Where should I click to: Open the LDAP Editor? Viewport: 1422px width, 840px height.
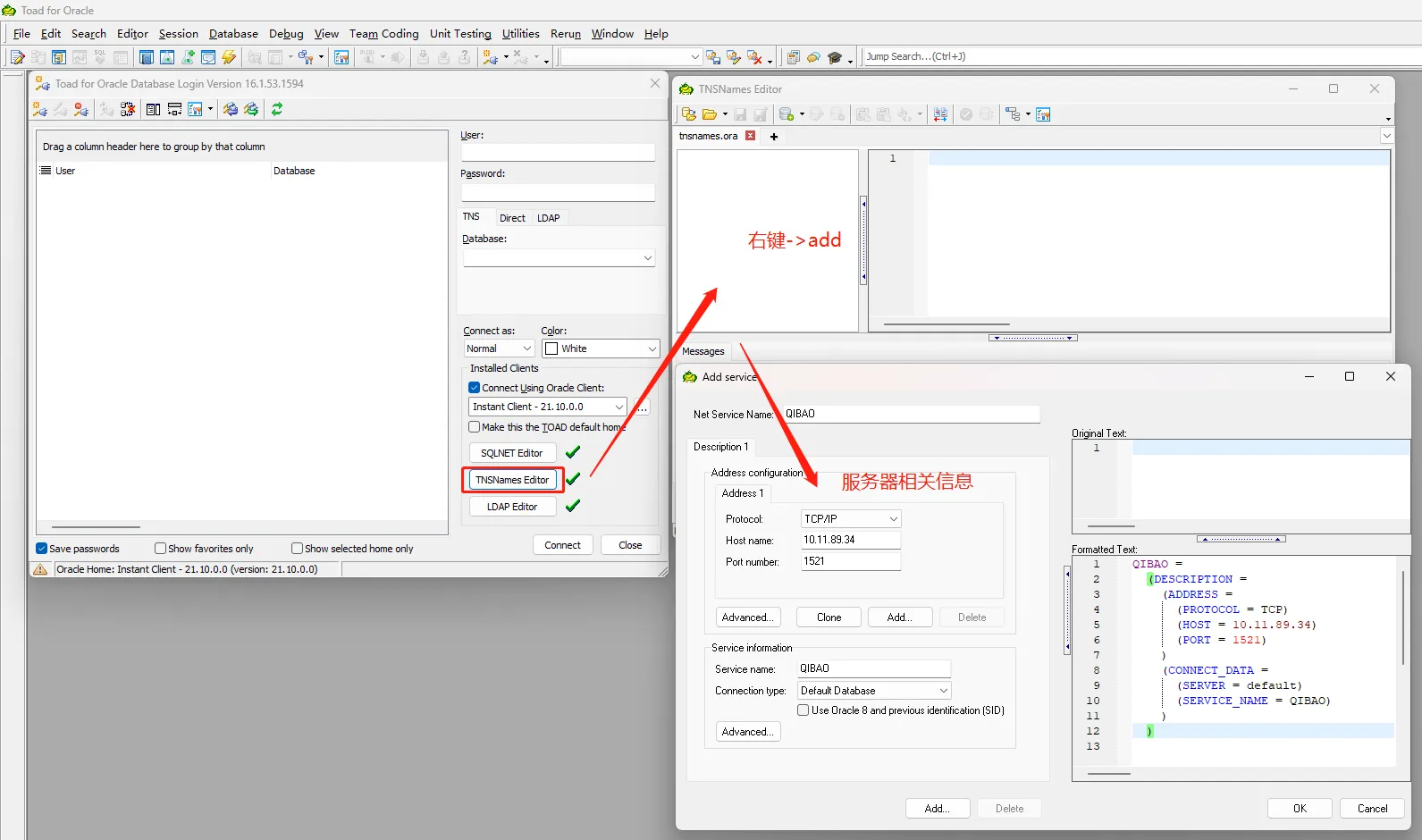[x=512, y=507]
